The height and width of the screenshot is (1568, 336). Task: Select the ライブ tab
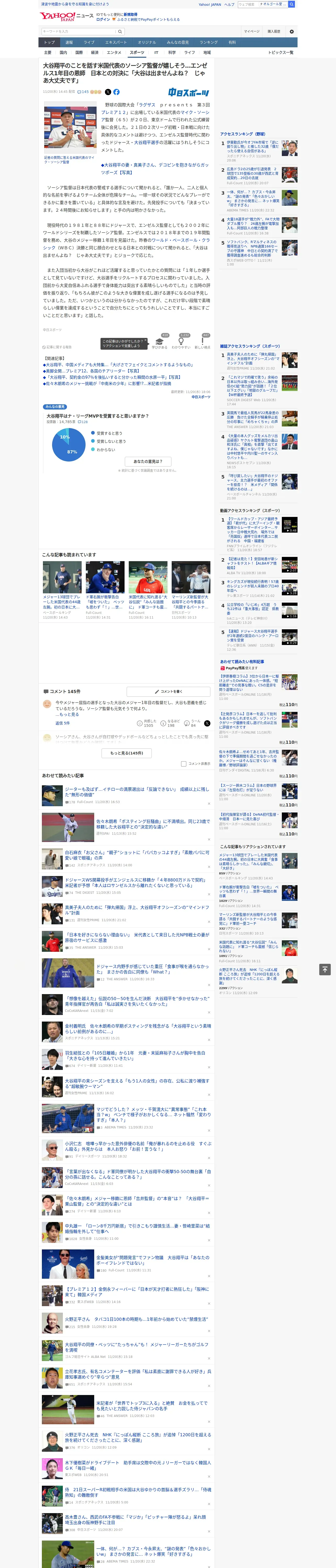(89, 43)
